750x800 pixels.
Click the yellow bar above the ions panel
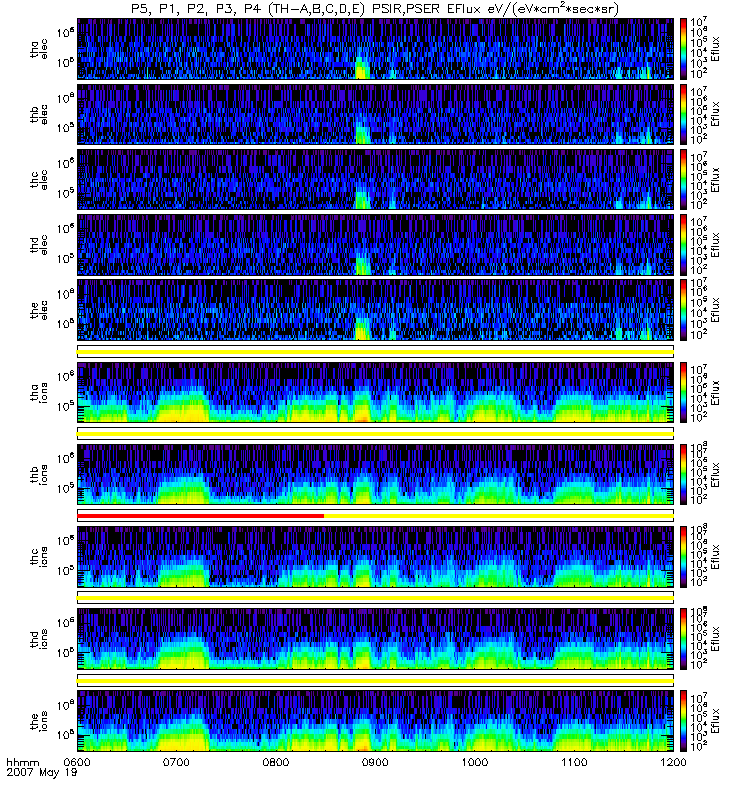click(x=375, y=680)
